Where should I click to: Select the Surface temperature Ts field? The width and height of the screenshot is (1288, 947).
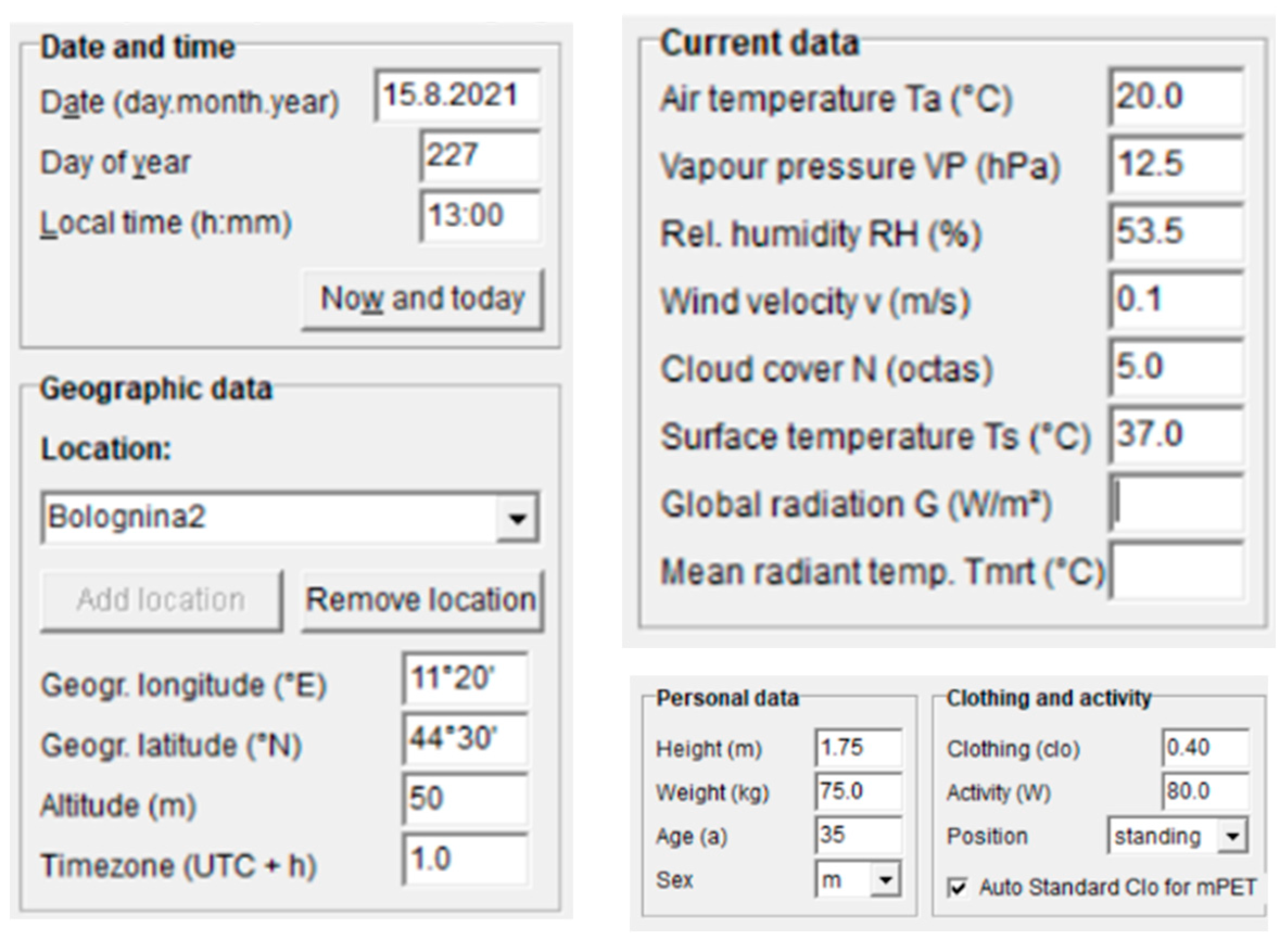click(x=1176, y=435)
